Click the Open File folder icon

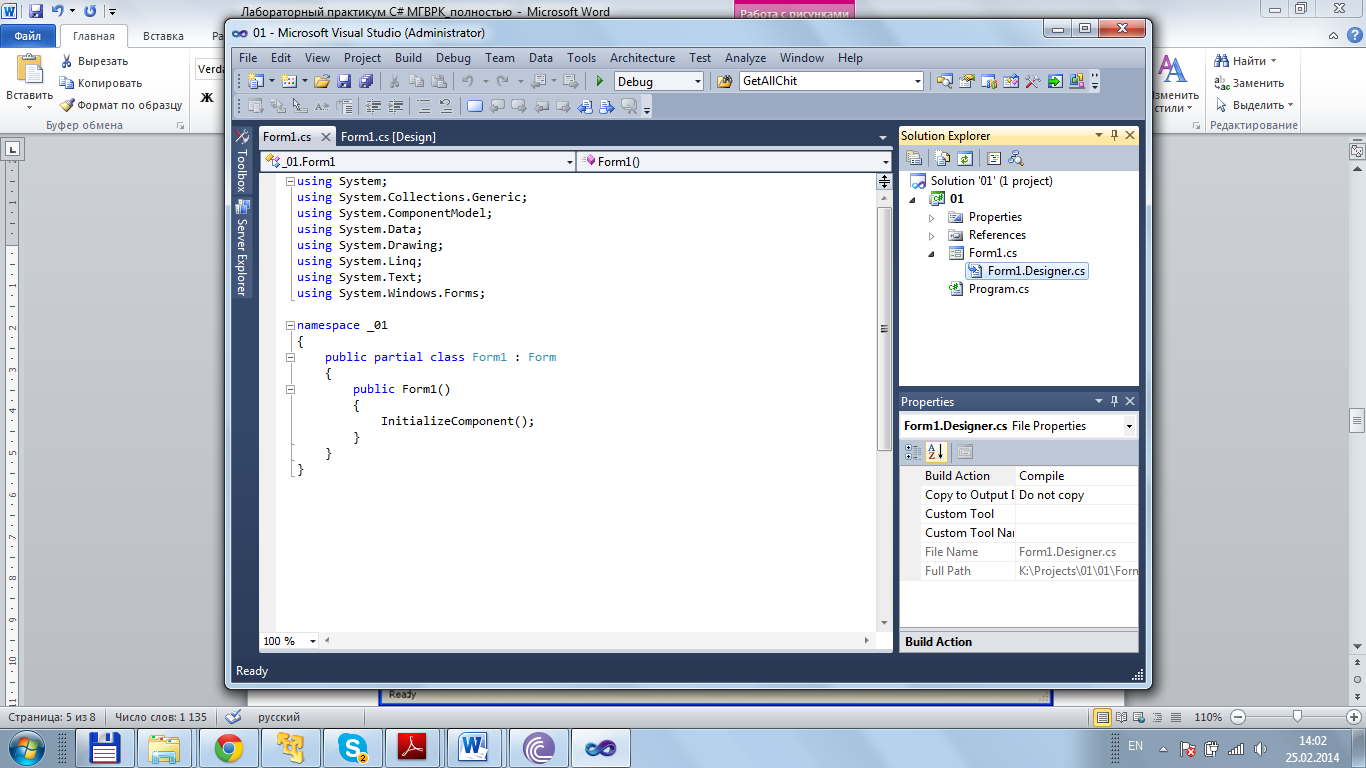(x=322, y=81)
